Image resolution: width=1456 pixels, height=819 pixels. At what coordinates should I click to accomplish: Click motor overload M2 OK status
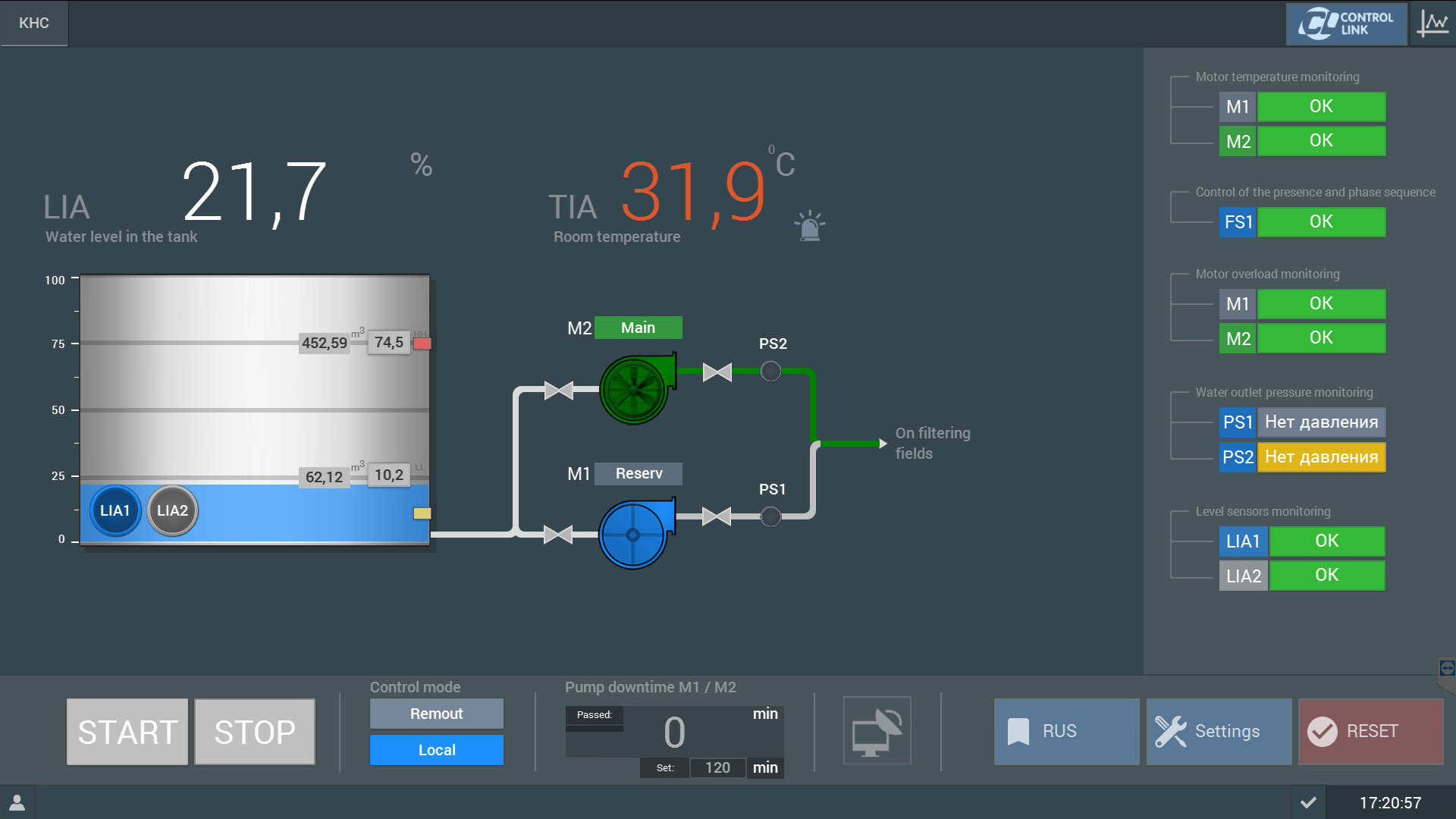point(1321,338)
